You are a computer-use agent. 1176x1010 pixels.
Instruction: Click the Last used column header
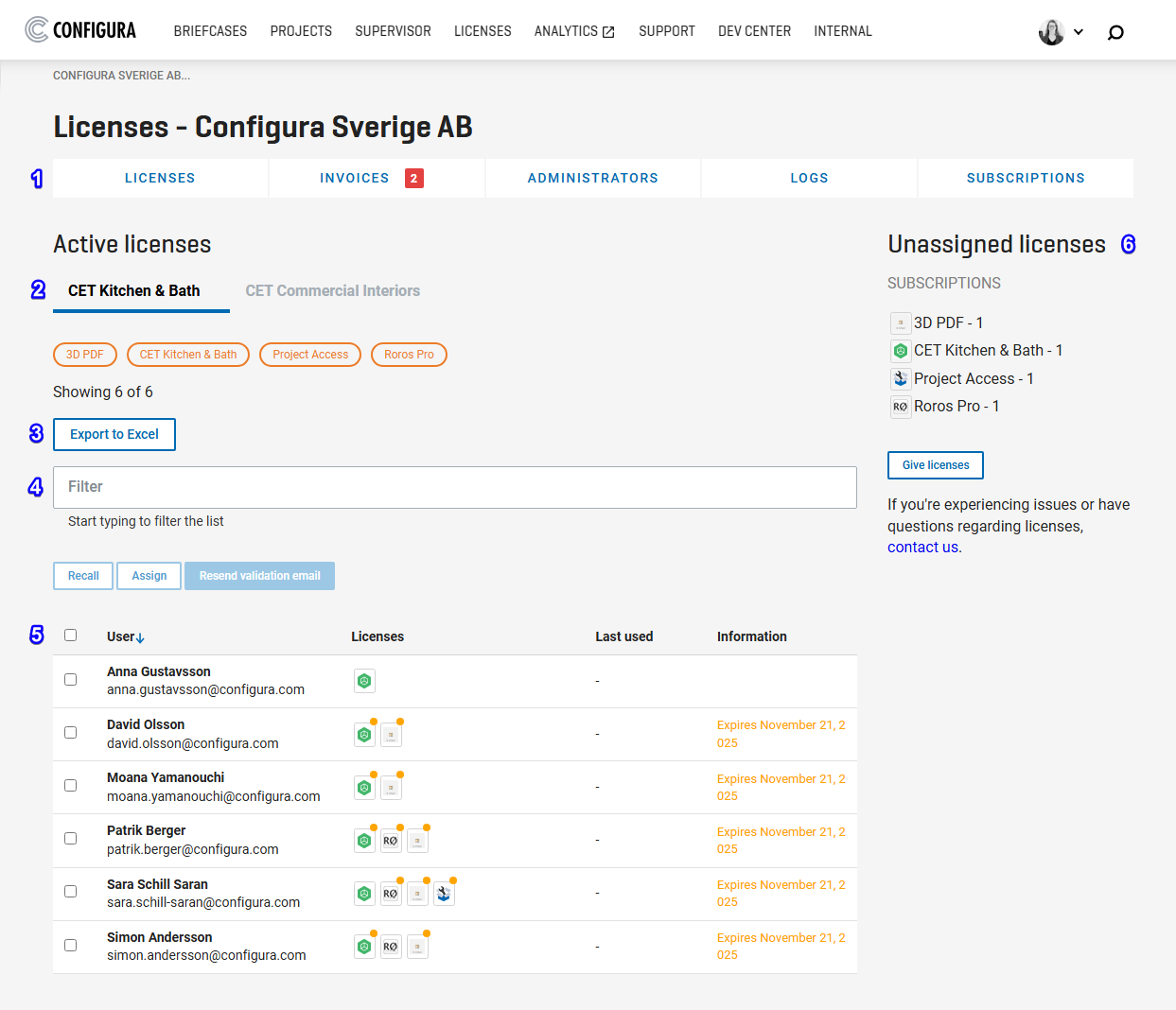pyautogui.click(x=624, y=636)
